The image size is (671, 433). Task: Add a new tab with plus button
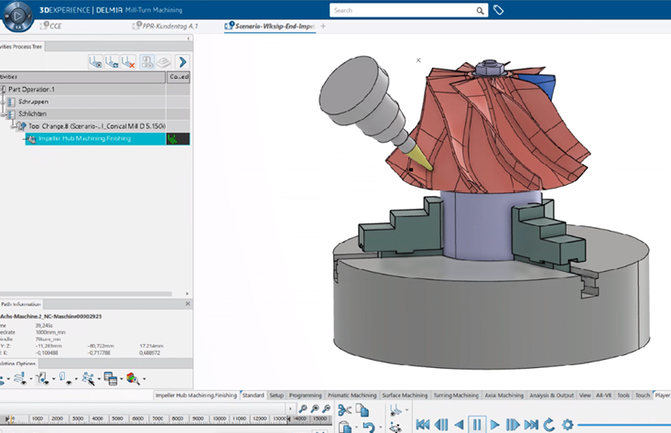coord(322,25)
